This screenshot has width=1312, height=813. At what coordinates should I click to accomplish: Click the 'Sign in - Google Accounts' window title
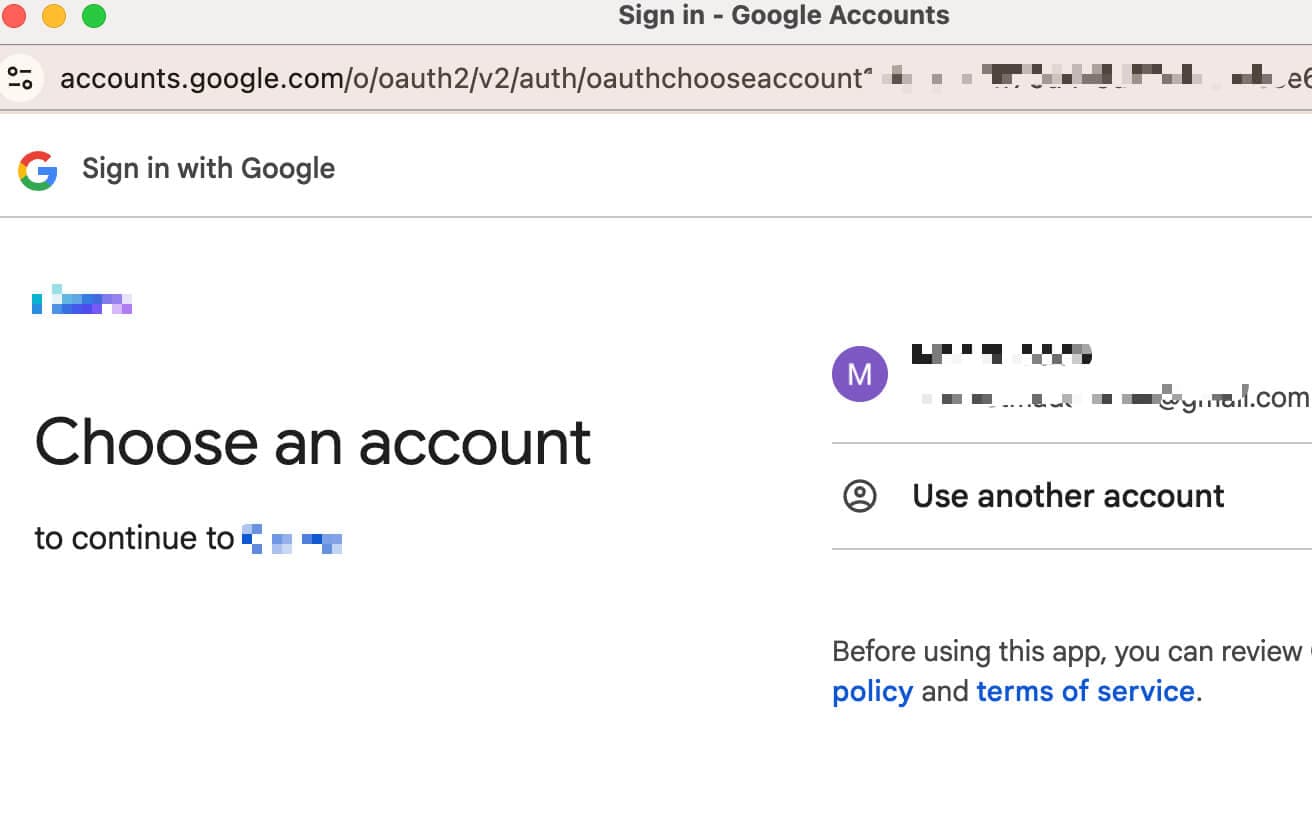pos(783,16)
